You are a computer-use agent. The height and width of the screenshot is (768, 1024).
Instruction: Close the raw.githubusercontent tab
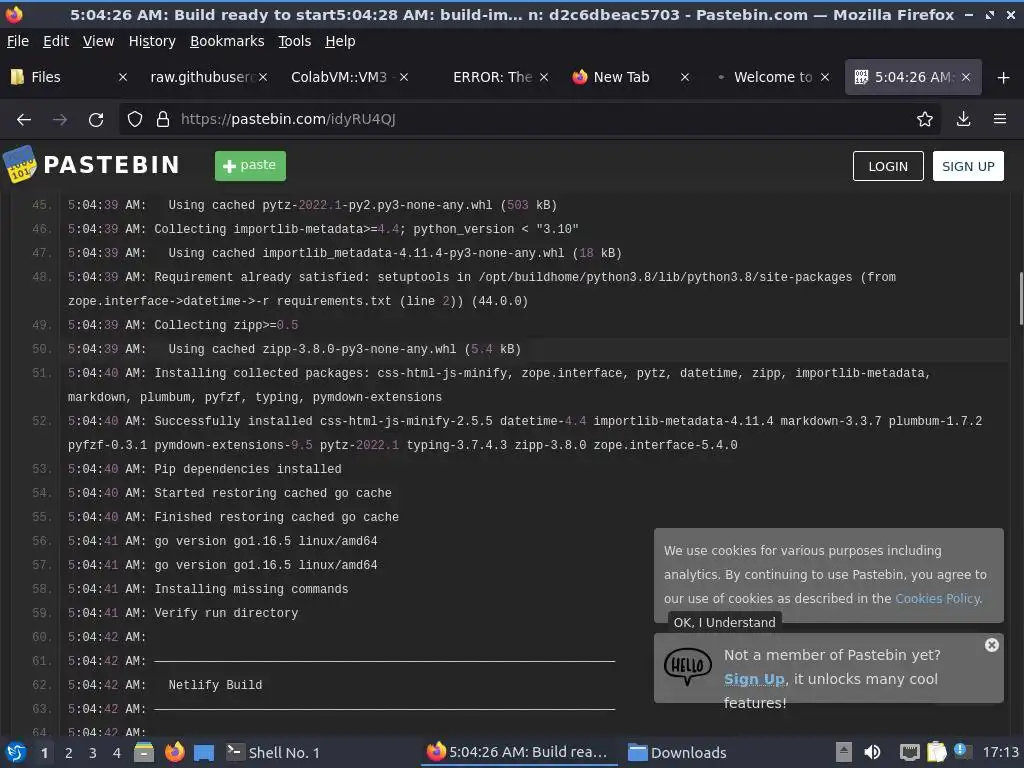263,77
